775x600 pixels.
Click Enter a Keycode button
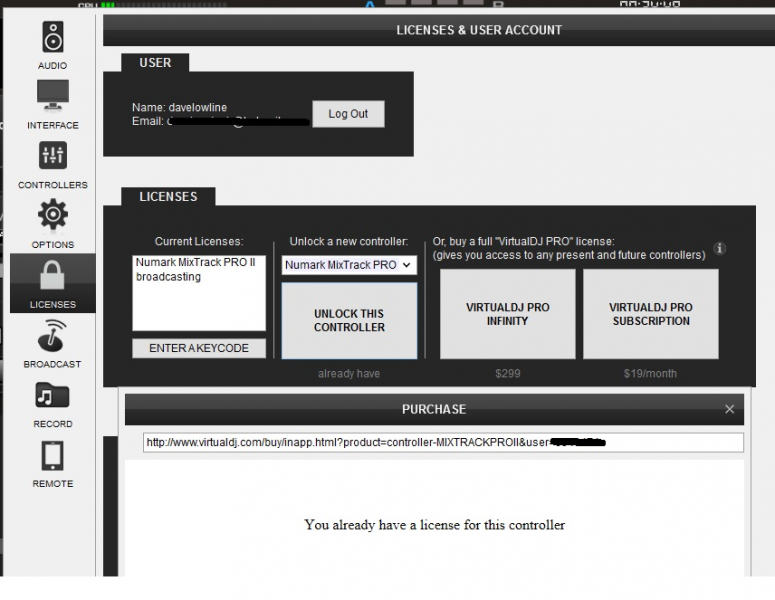199,348
